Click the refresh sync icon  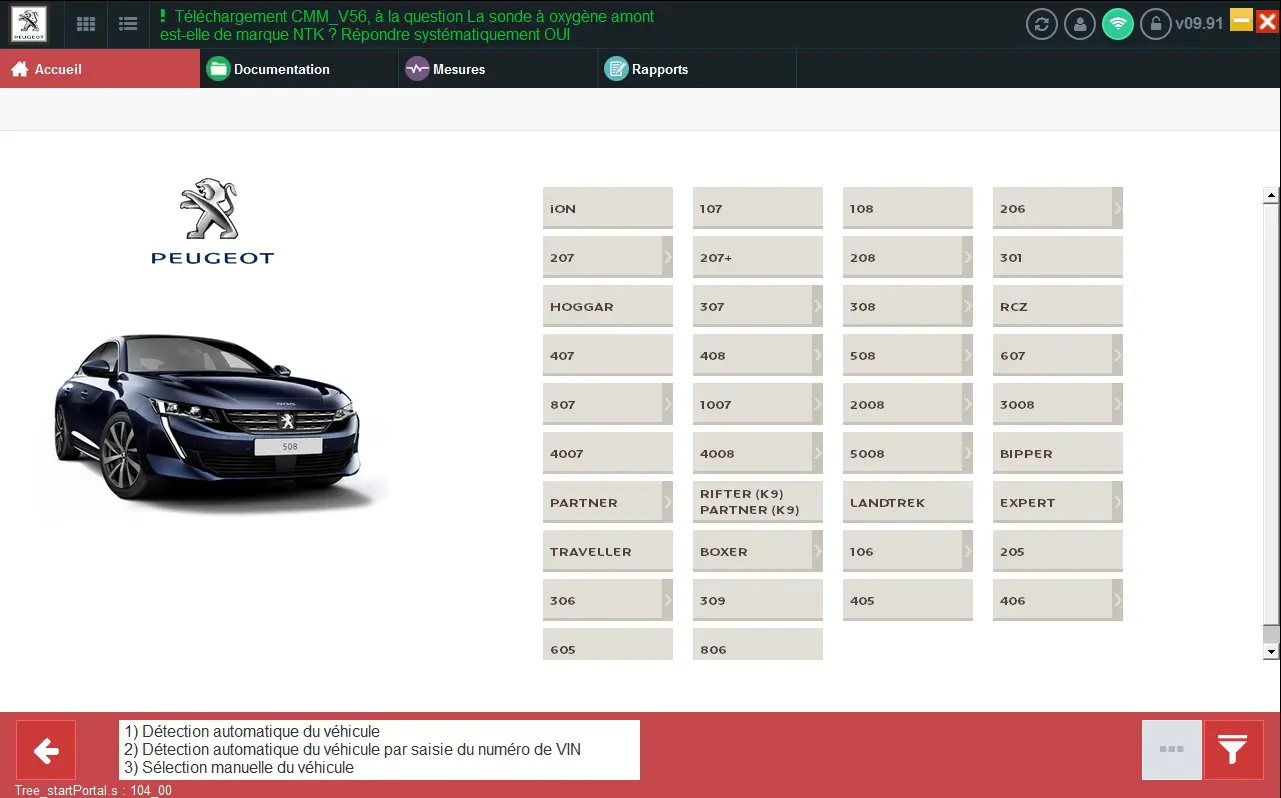(1041, 24)
